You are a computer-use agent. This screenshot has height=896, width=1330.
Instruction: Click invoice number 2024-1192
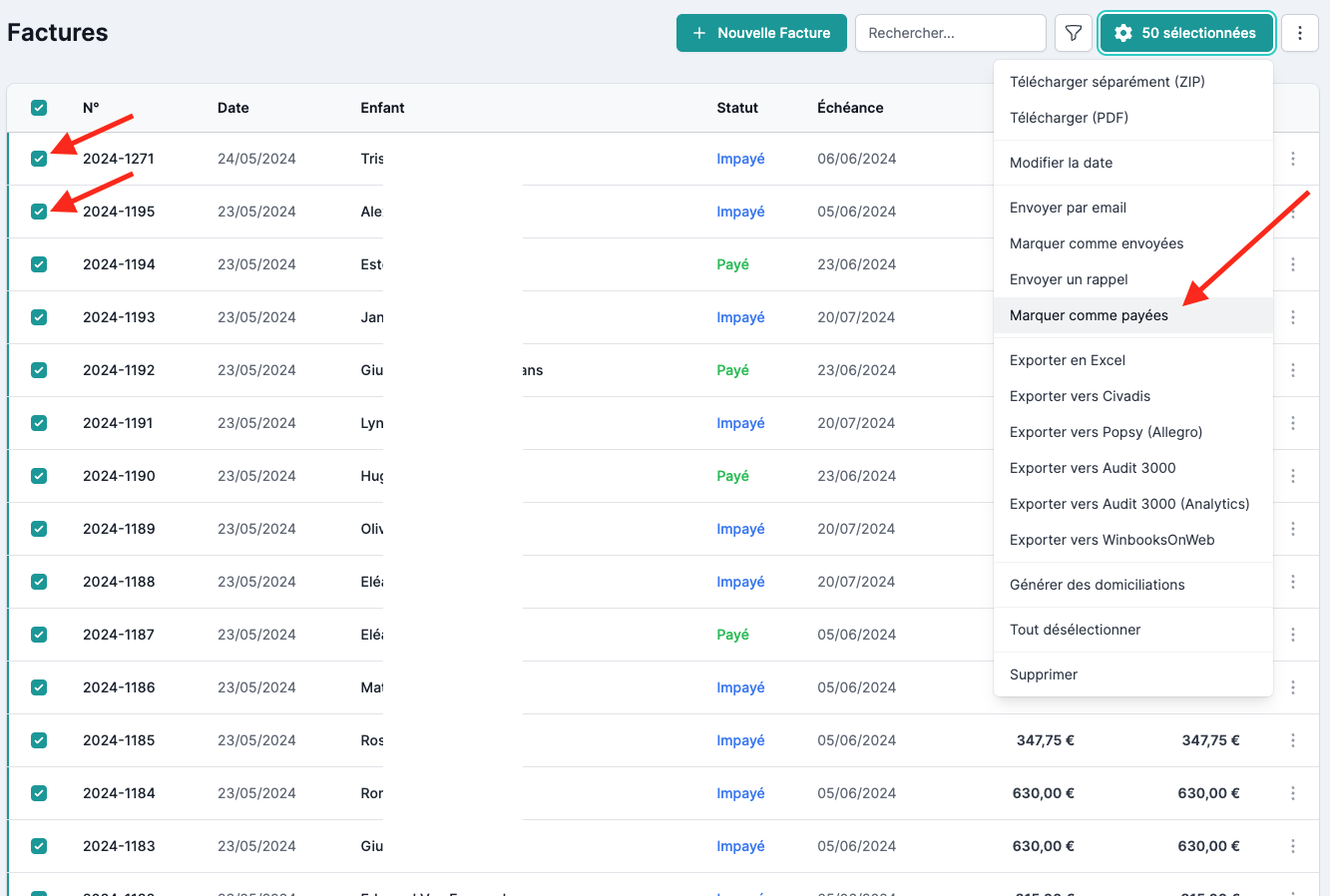pos(119,370)
